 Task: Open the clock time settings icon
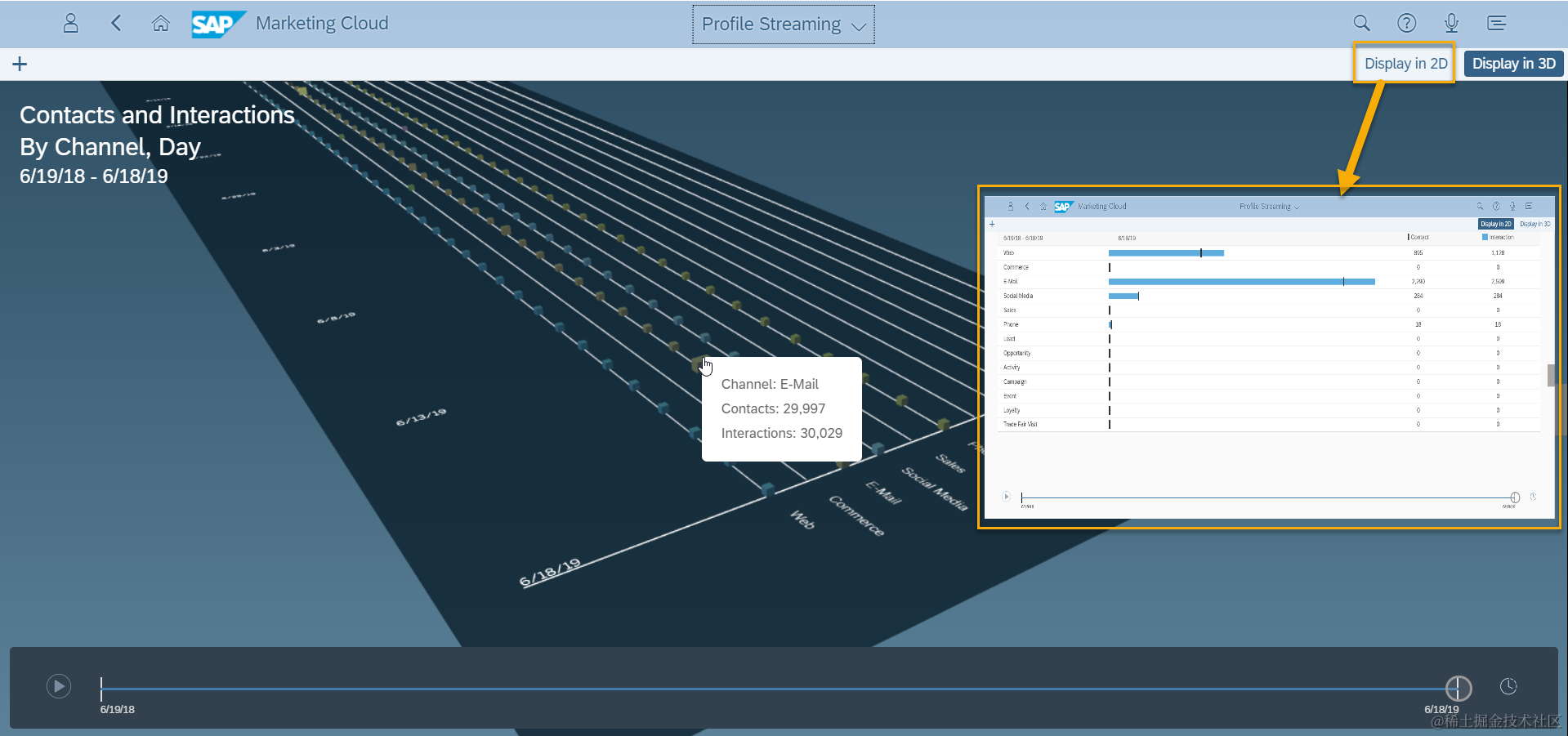1508,686
